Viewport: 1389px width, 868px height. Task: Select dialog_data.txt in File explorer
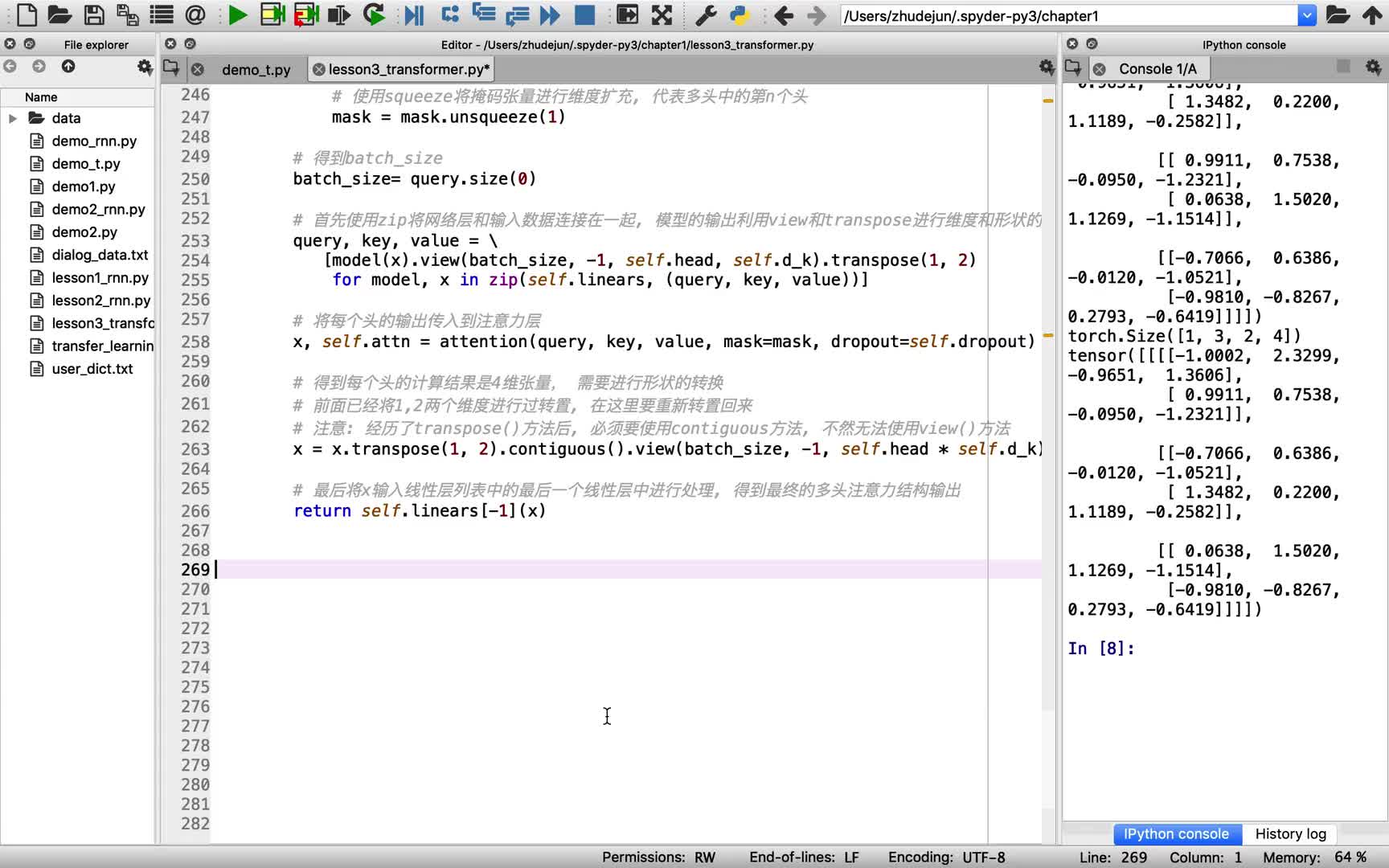(100, 255)
